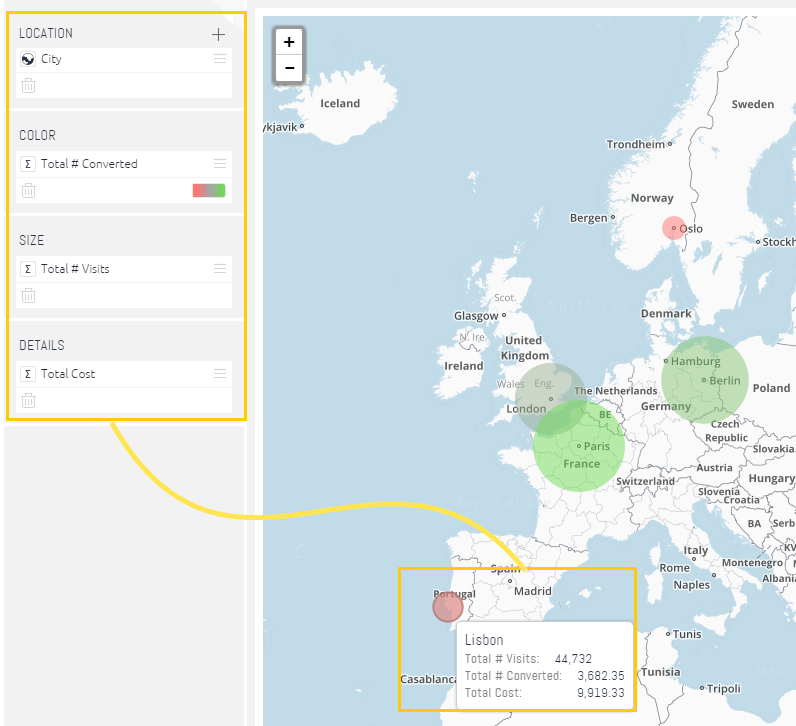Delete the City location field via trash icon
The height and width of the screenshot is (726, 796).
tap(28, 86)
